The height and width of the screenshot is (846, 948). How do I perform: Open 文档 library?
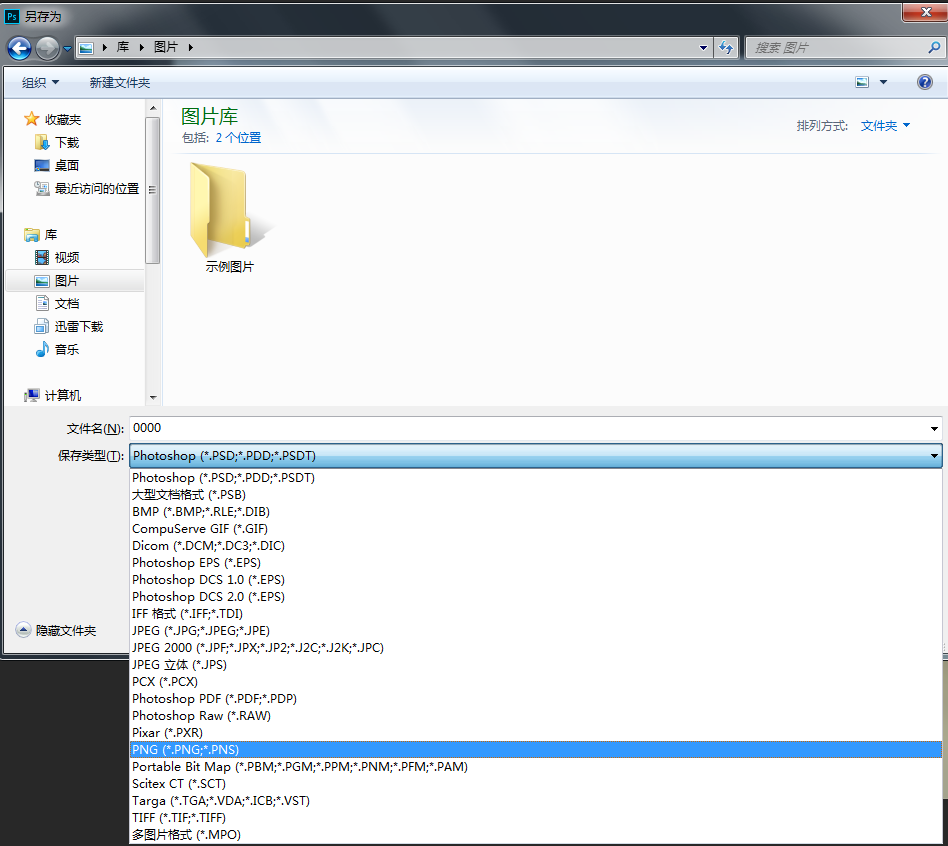coord(67,304)
